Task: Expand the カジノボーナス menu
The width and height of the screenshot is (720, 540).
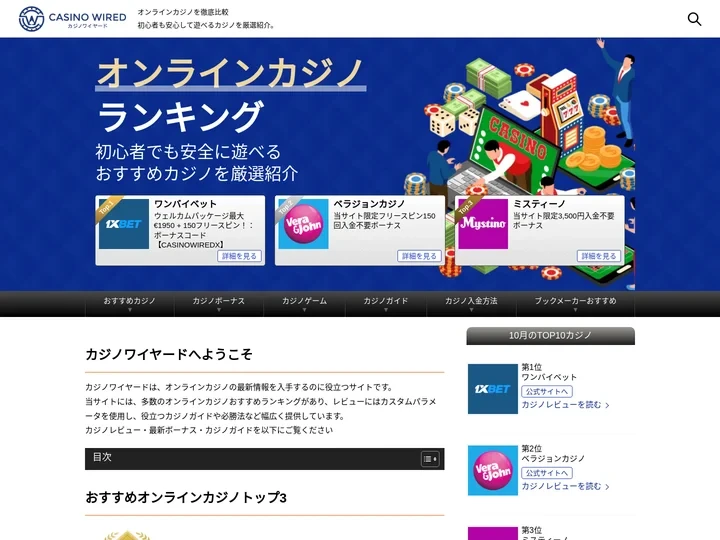Action: (x=218, y=302)
